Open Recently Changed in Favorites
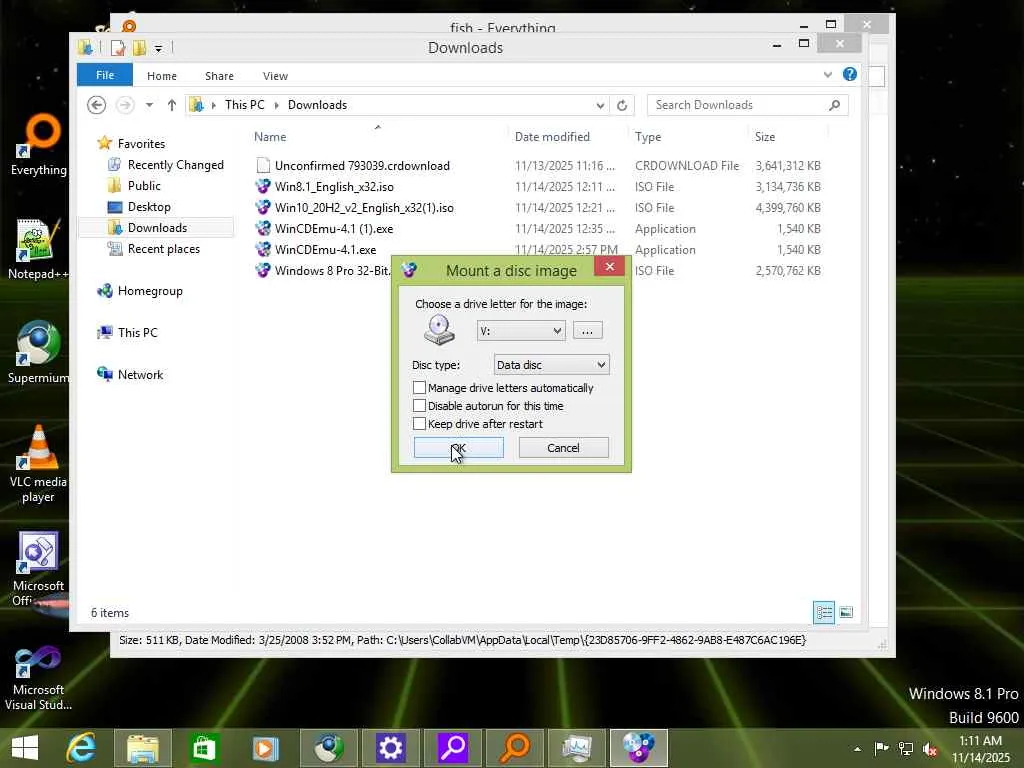 tap(175, 165)
